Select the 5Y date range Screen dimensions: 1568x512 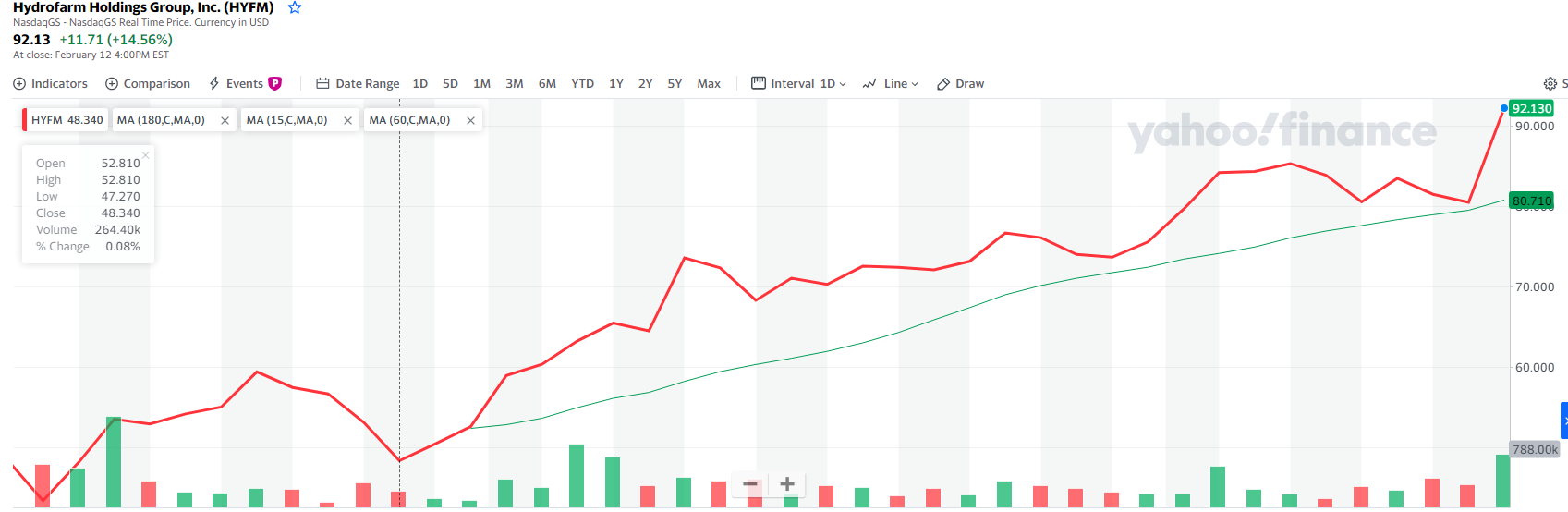[x=675, y=83]
